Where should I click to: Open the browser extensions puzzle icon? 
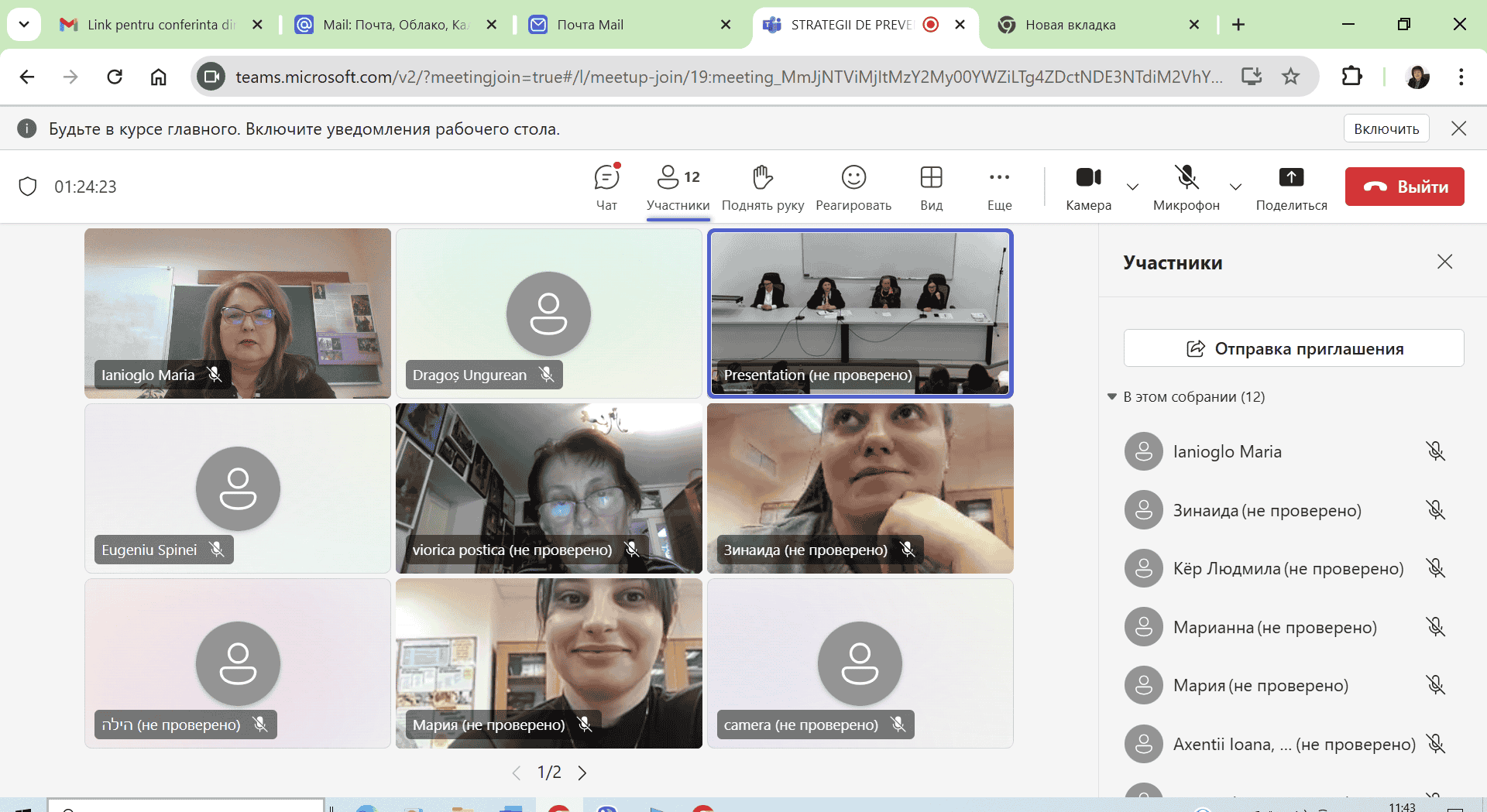[1351, 77]
